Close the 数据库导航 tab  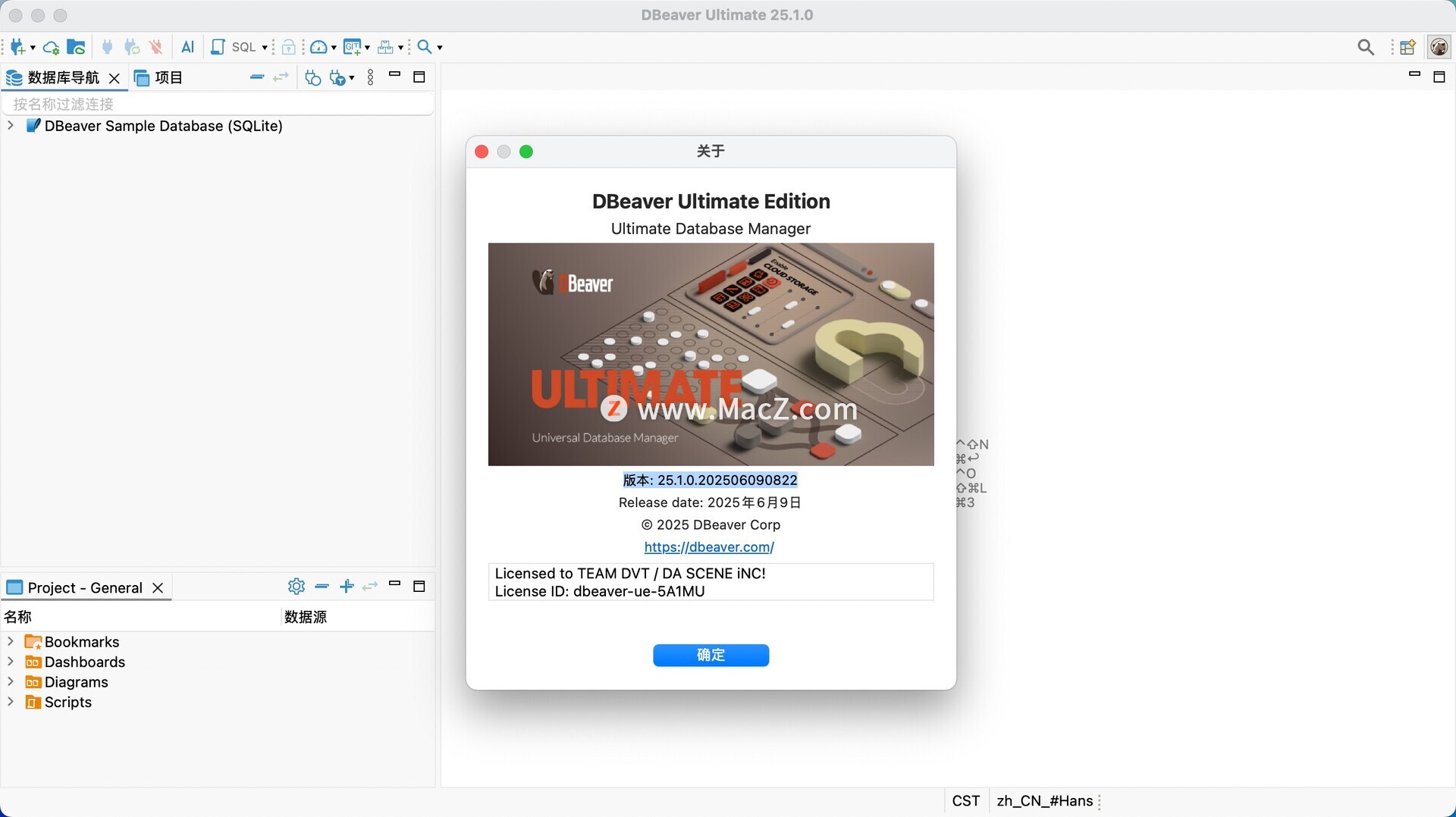(115, 78)
